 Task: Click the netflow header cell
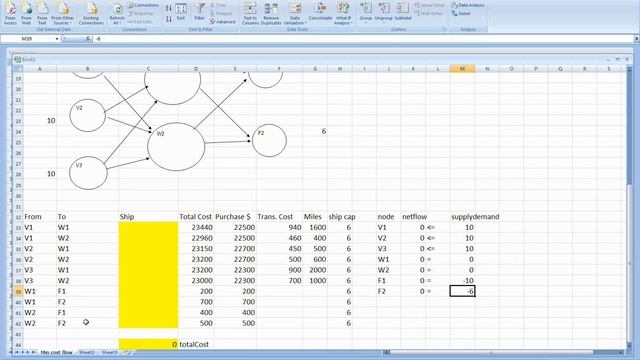tap(414, 217)
